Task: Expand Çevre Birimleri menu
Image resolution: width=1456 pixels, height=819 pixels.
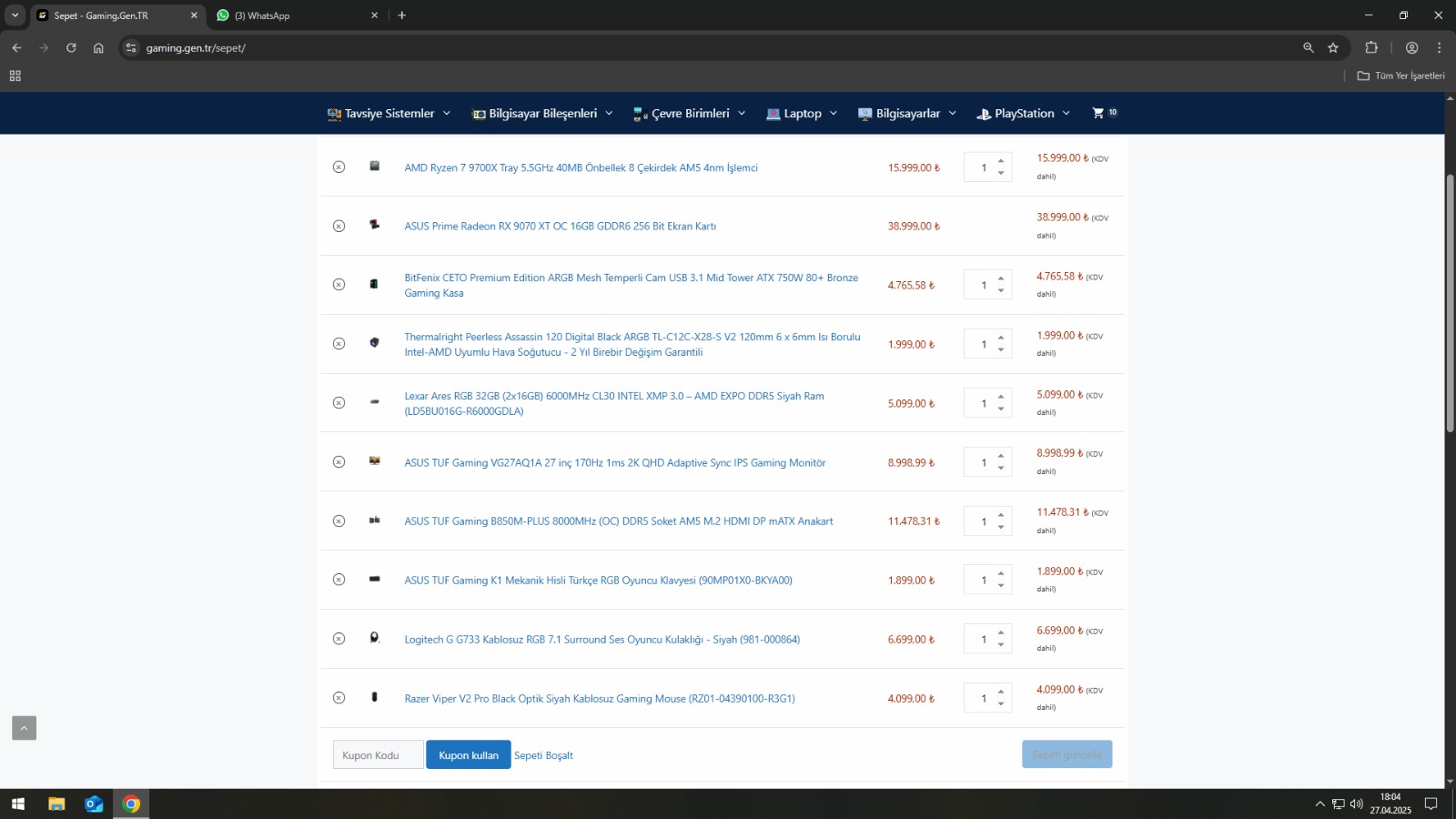Action: 690,114
